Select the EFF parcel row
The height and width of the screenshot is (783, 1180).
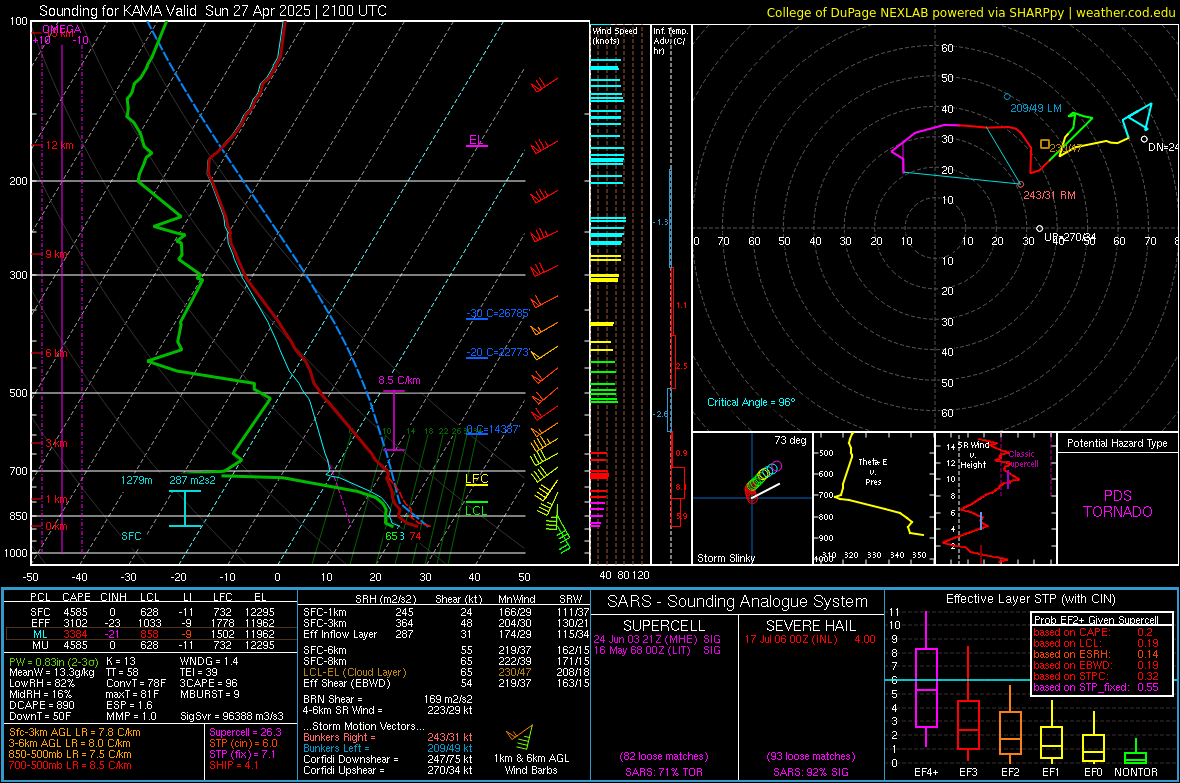pyautogui.click(x=151, y=623)
